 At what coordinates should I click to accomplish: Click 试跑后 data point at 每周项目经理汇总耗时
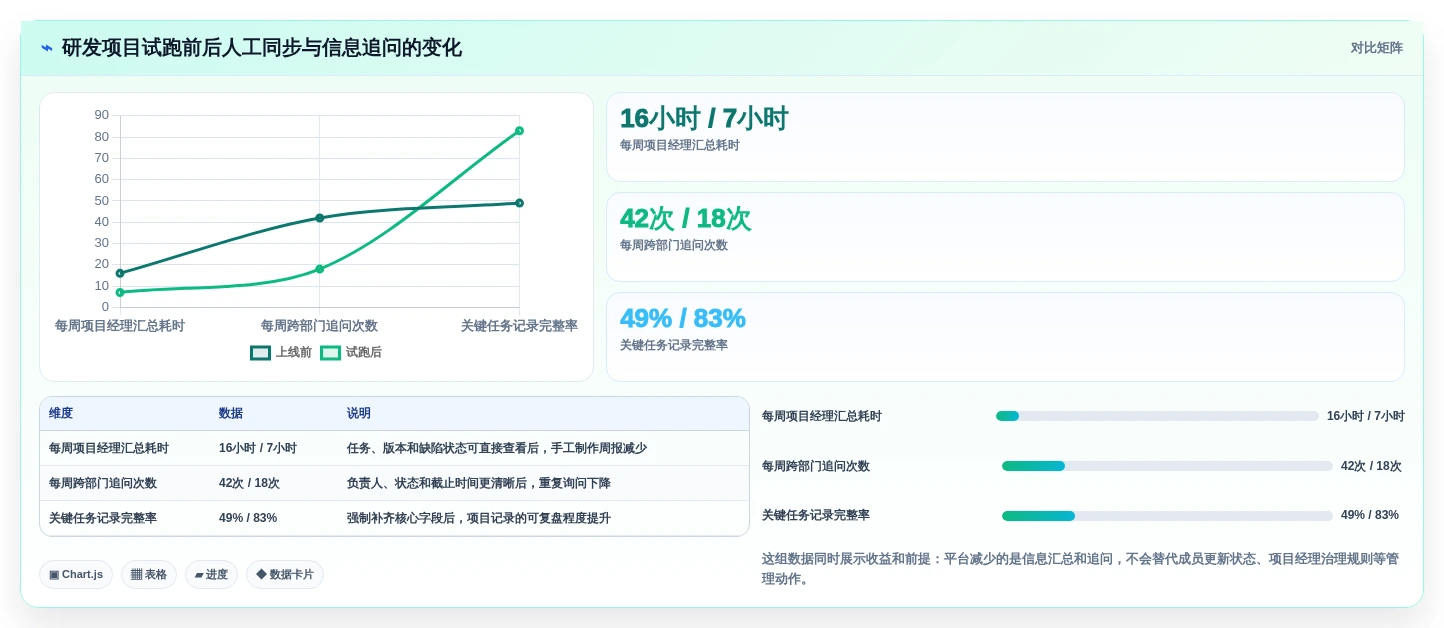coord(120,292)
